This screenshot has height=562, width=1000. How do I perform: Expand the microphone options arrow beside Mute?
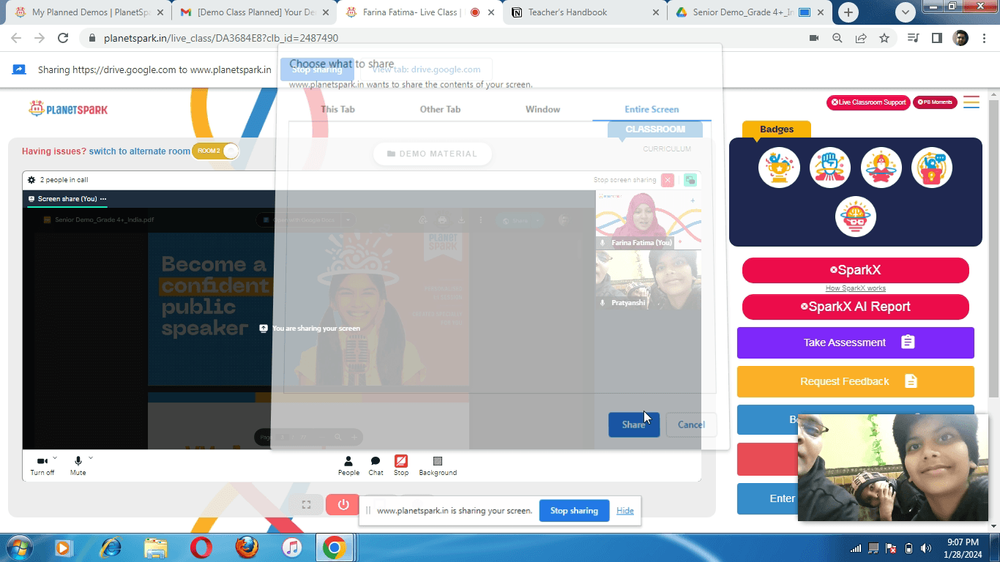91,457
